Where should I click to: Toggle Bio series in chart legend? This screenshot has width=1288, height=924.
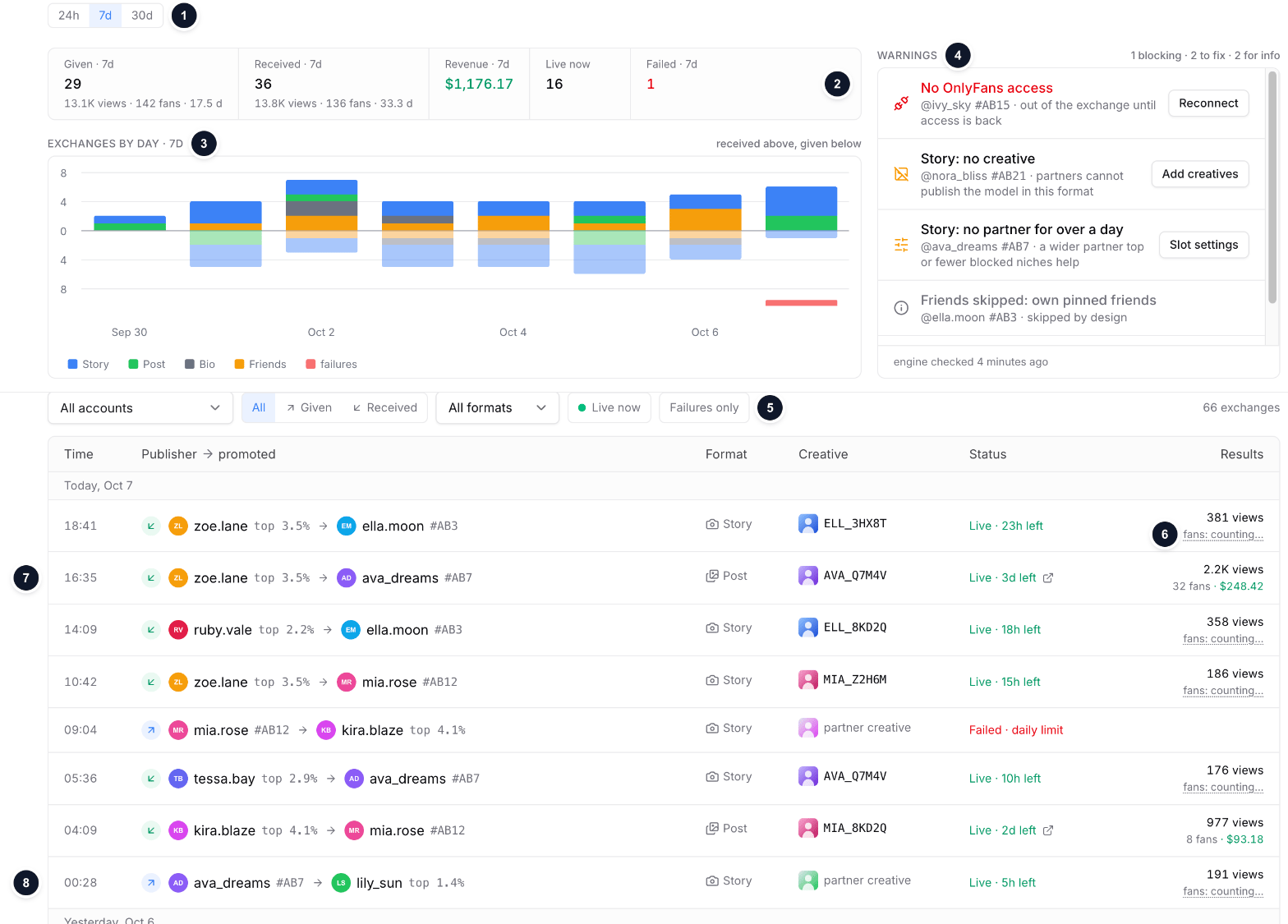[x=200, y=365]
